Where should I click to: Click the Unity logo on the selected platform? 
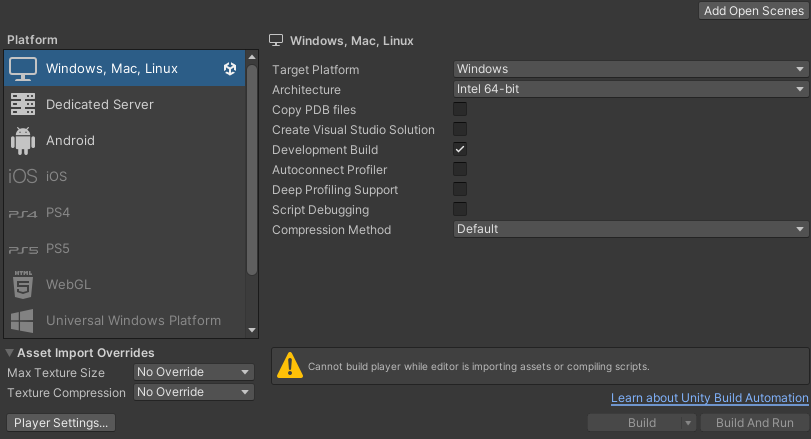(230, 69)
